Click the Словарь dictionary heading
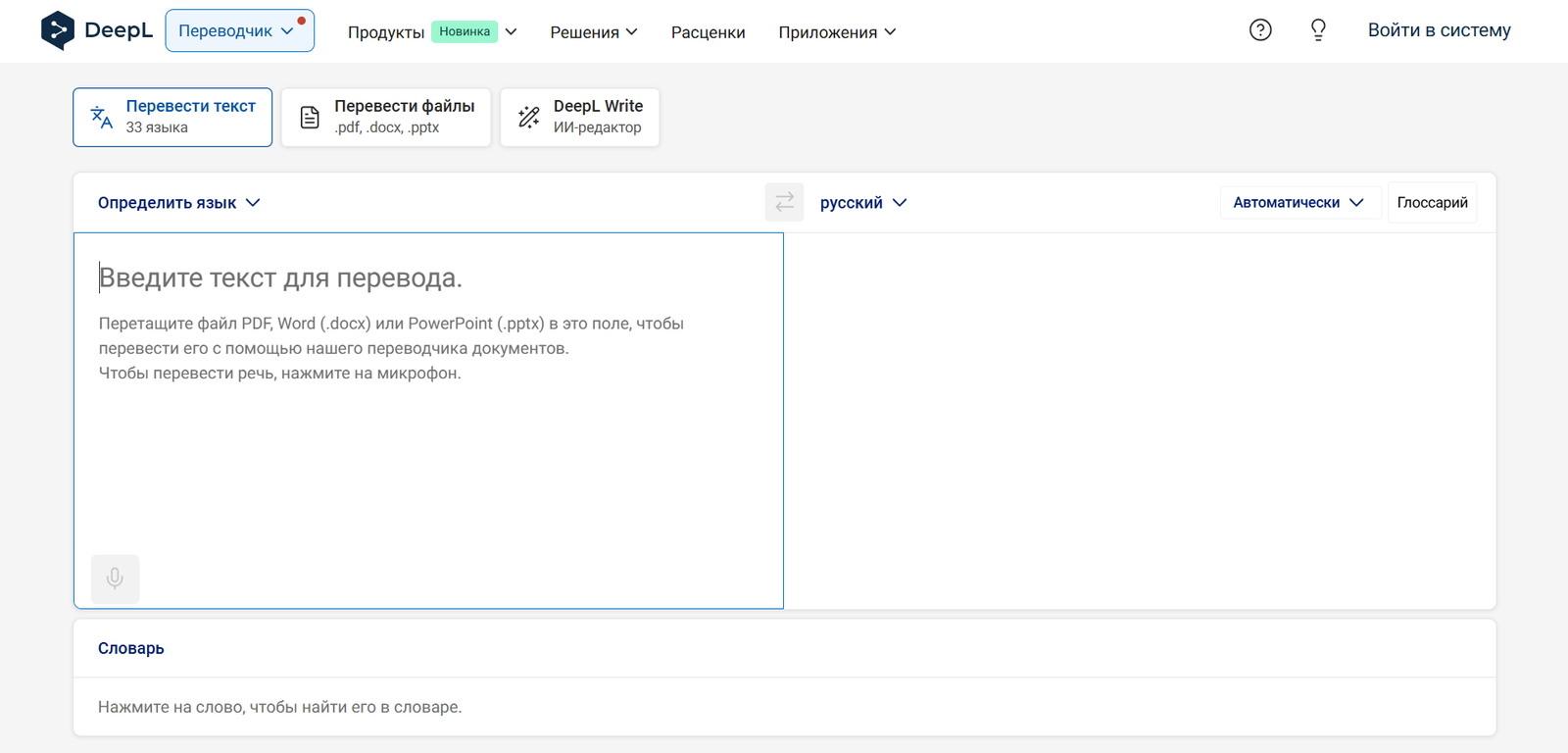The width and height of the screenshot is (1568, 753). click(x=131, y=648)
